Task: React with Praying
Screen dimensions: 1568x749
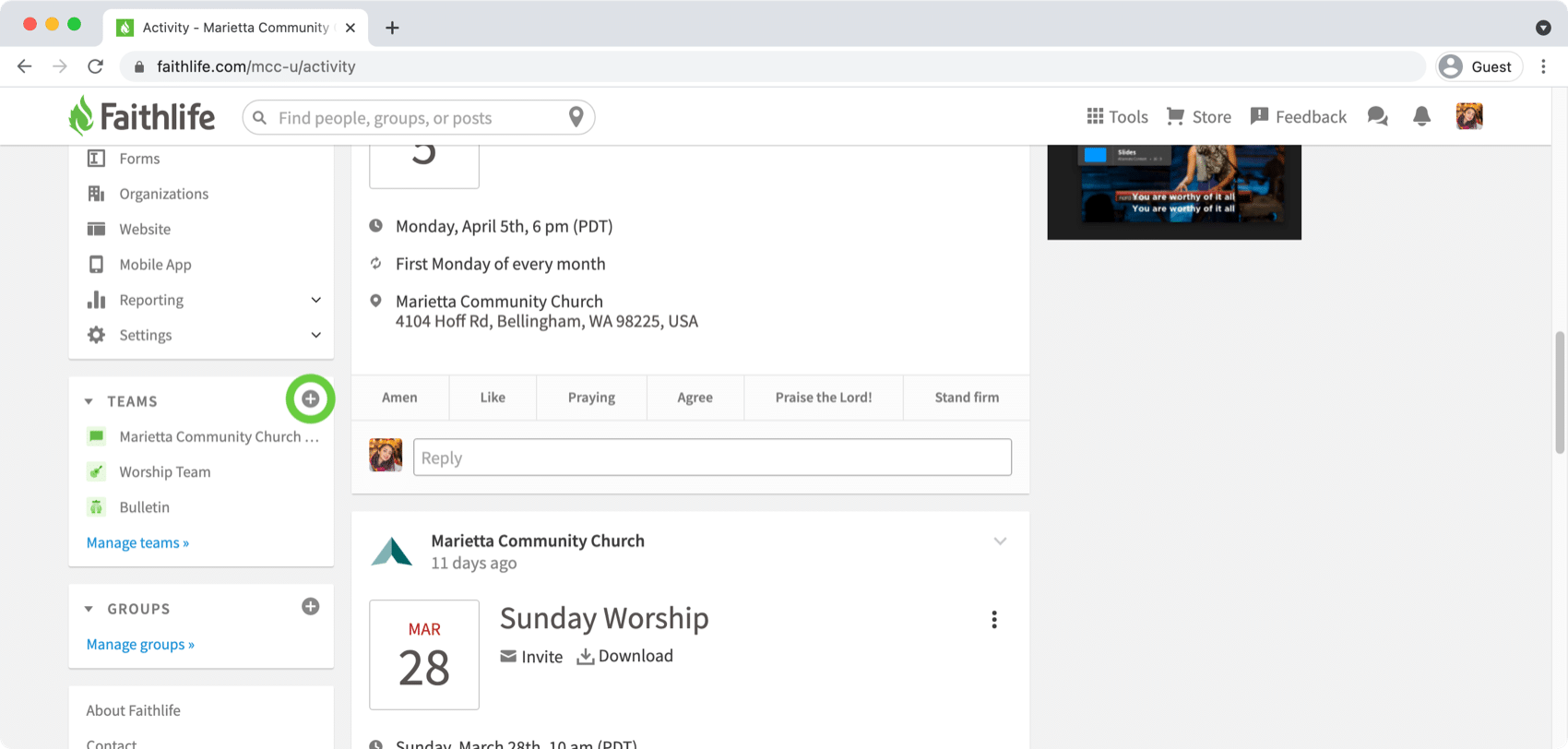Action: click(x=591, y=398)
